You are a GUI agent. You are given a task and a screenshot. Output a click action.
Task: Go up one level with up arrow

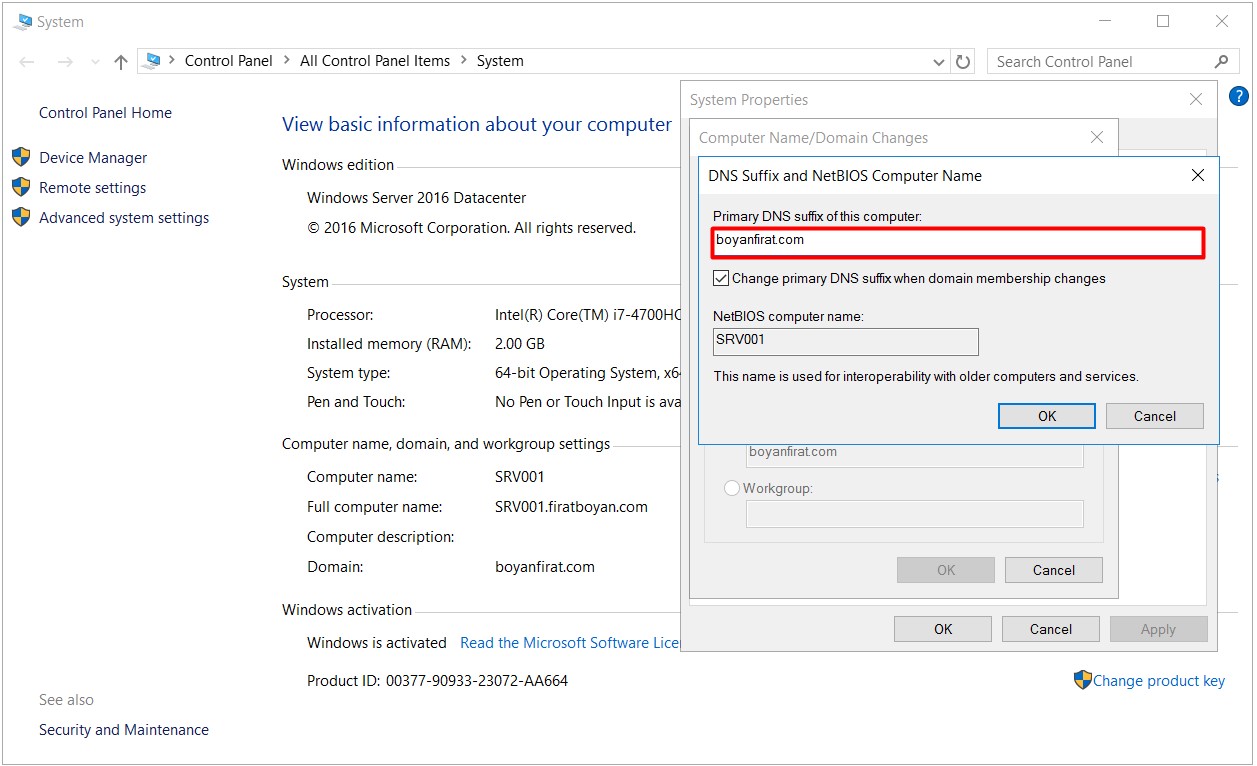click(x=121, y=62)
